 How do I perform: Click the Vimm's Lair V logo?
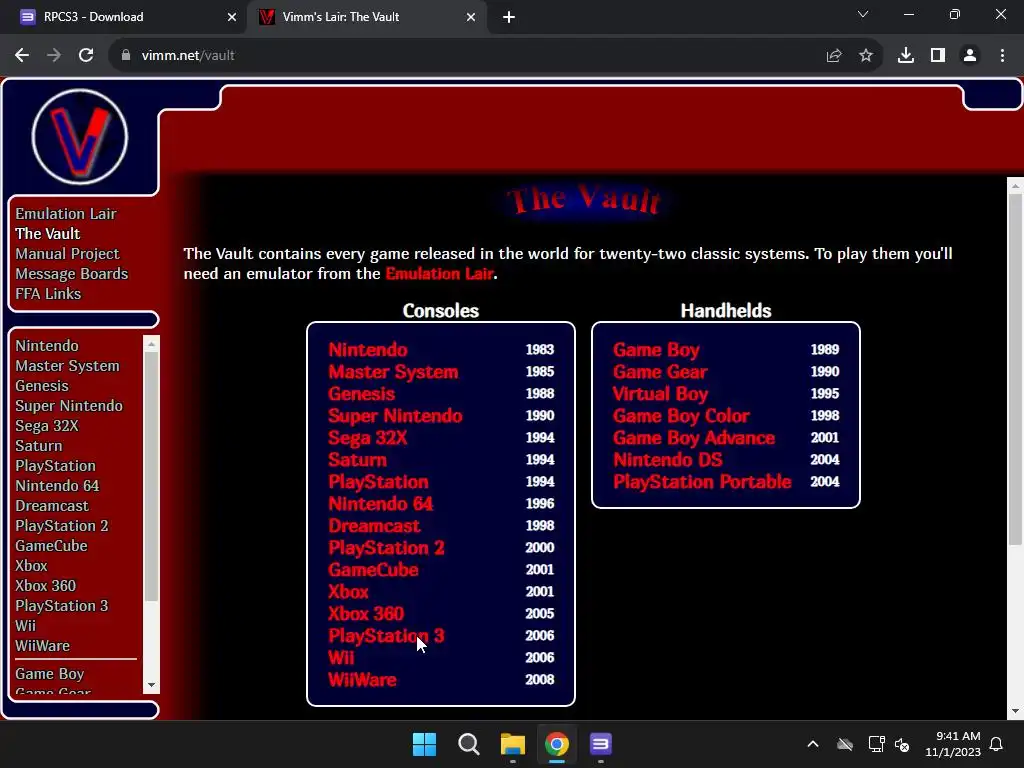(x=80, y=136)
